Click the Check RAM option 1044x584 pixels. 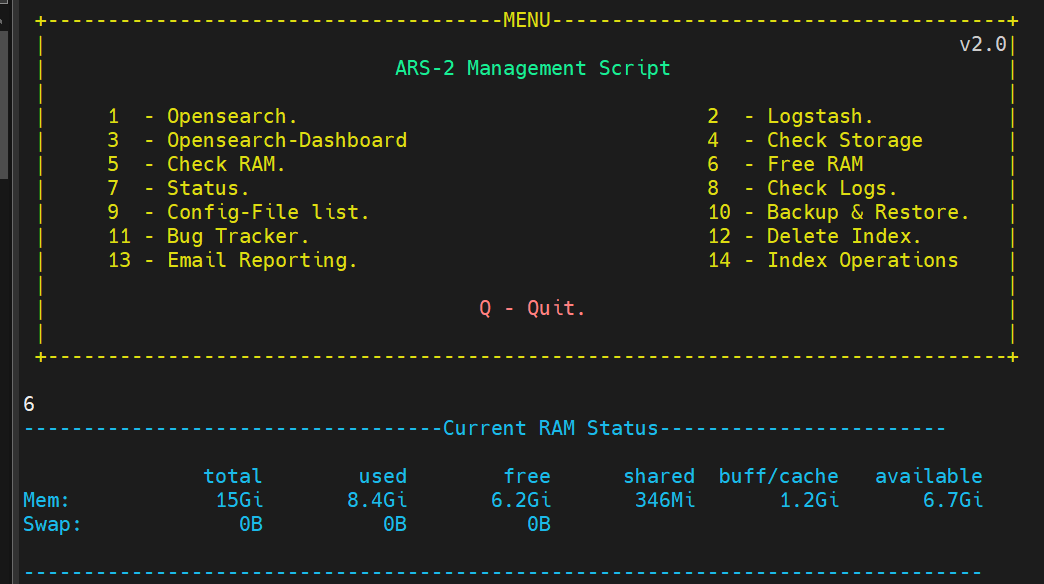coord(226,164)
